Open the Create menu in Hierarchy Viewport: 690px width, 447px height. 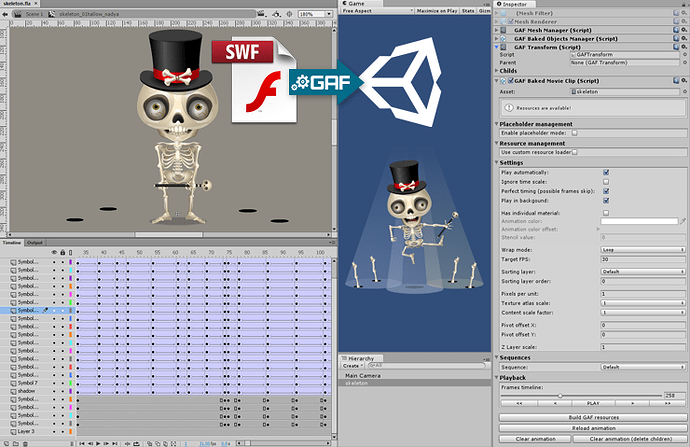[352, 366]
